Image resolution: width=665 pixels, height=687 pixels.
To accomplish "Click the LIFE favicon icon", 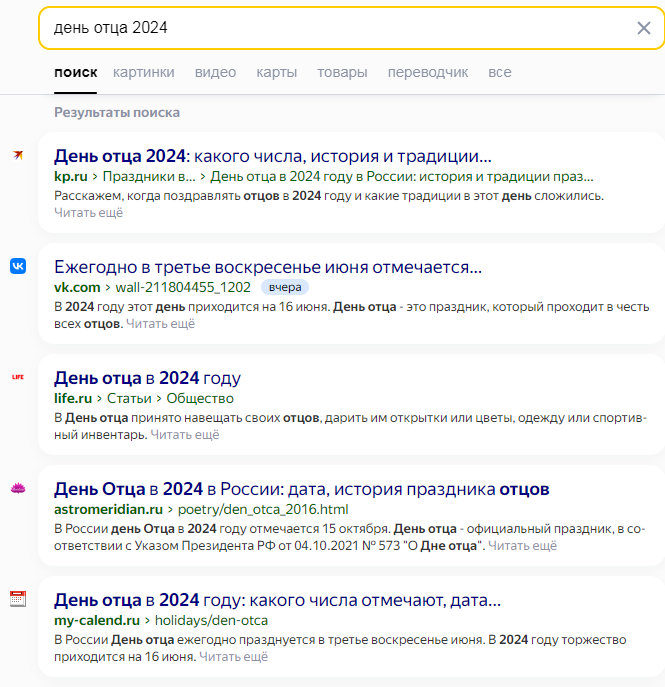I will [18, 377].
